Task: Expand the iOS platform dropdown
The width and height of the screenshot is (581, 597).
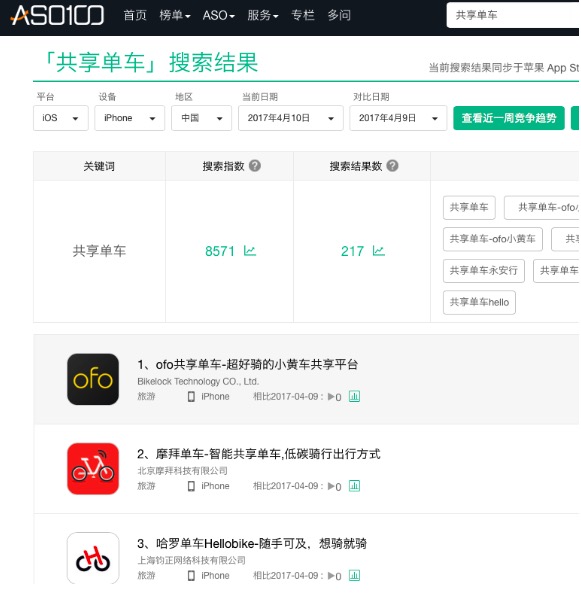Action: tap(61, 118)
